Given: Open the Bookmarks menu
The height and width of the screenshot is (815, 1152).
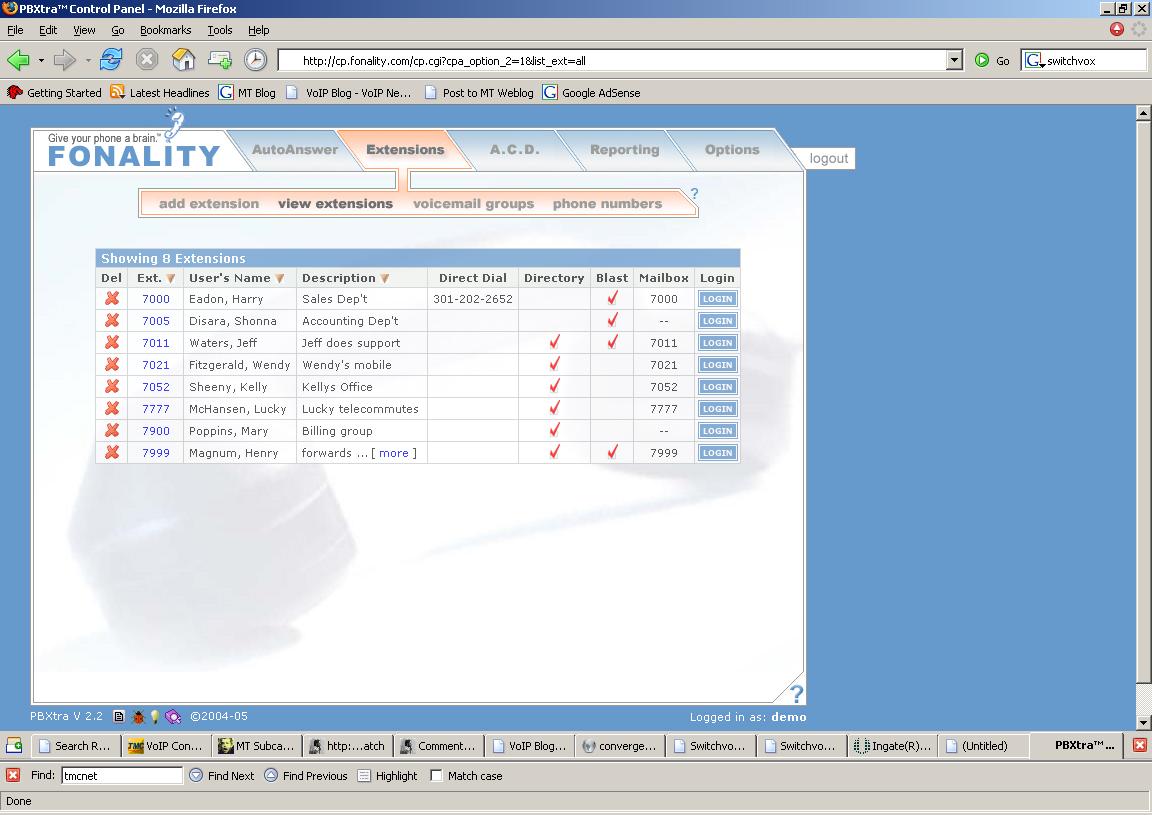Looking at the screenshot, I should point(165,30).
